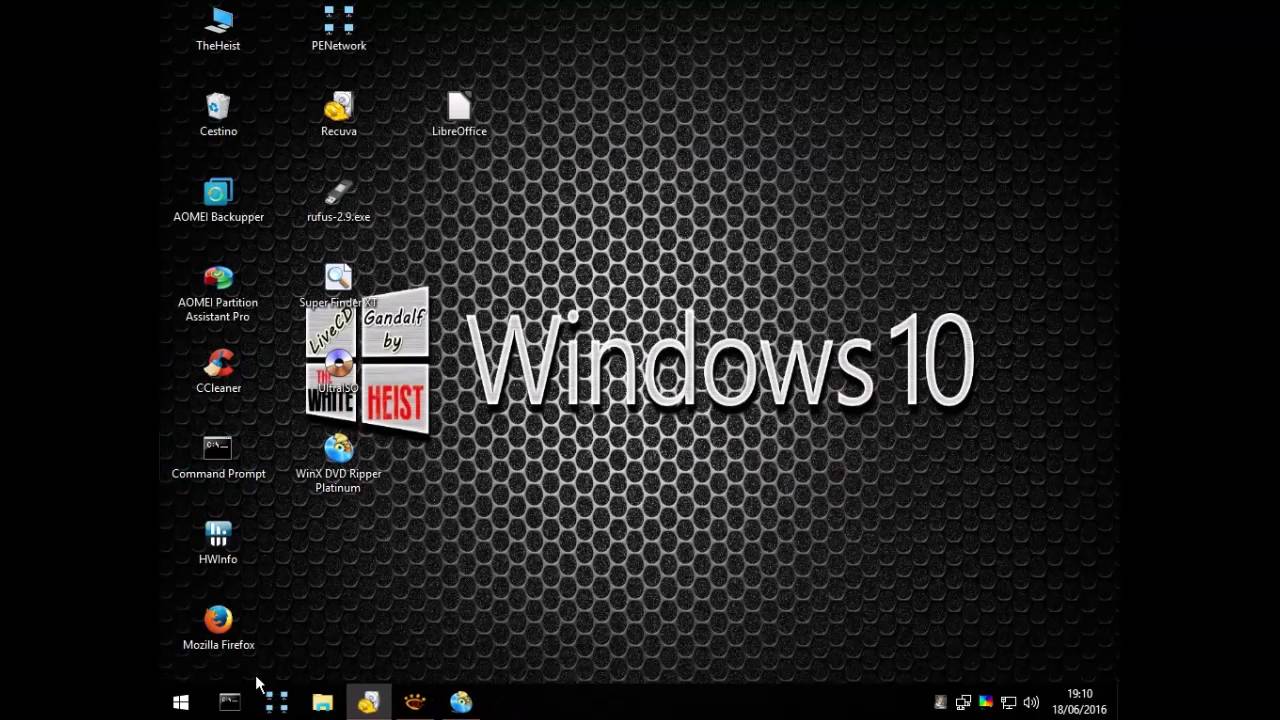Launch Recuva from the desktop

pyautogui.click(x=339, y=114)
